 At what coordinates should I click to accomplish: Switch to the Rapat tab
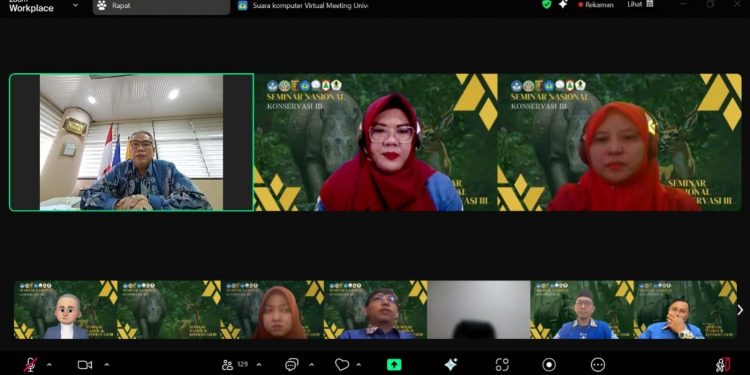[162, 6]
